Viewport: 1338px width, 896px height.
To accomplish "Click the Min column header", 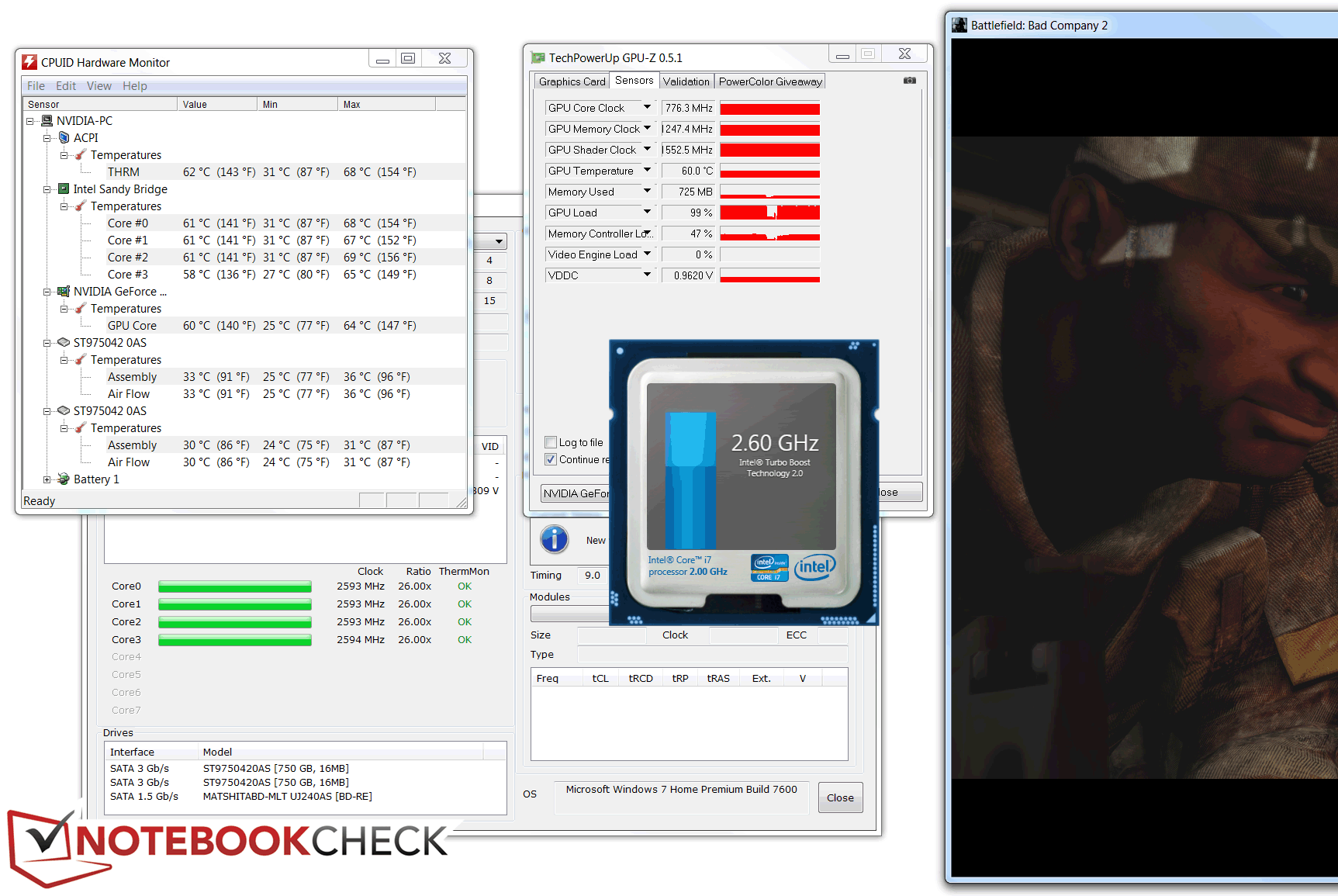I will [x=298, y=105].
